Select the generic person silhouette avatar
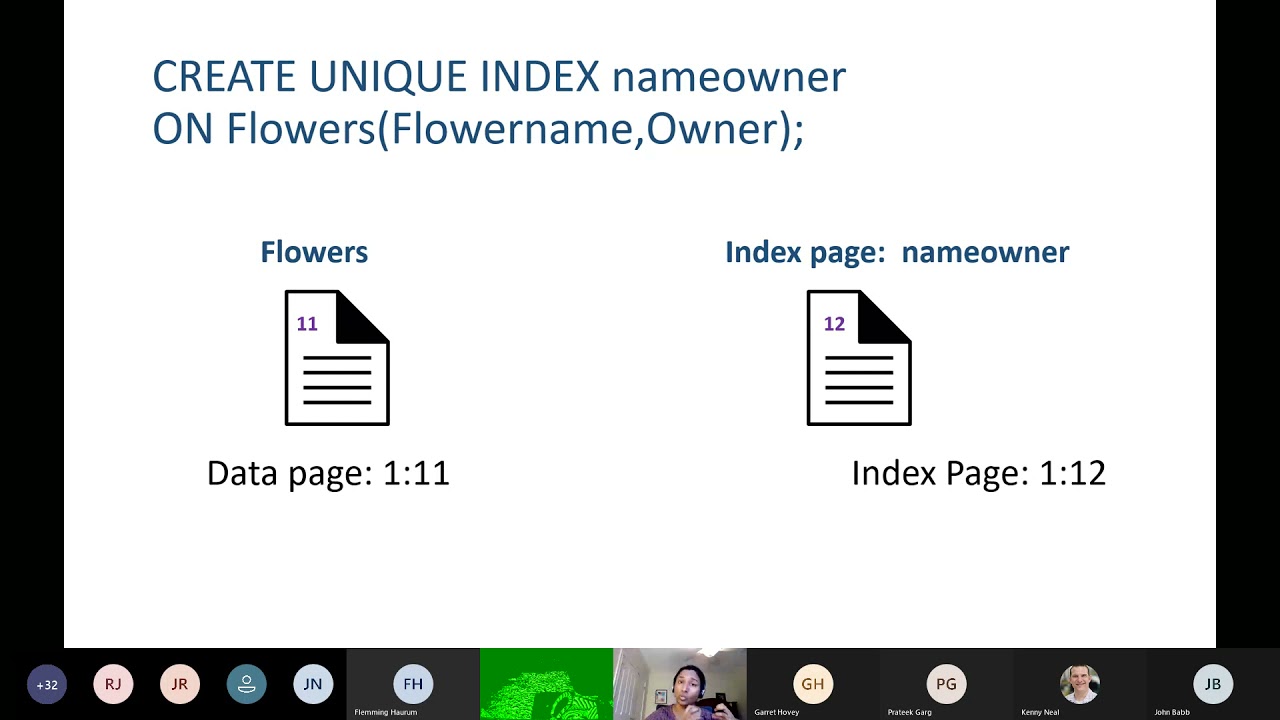The width and height of the screenshot is (1280, 720). tap(246, 685)
